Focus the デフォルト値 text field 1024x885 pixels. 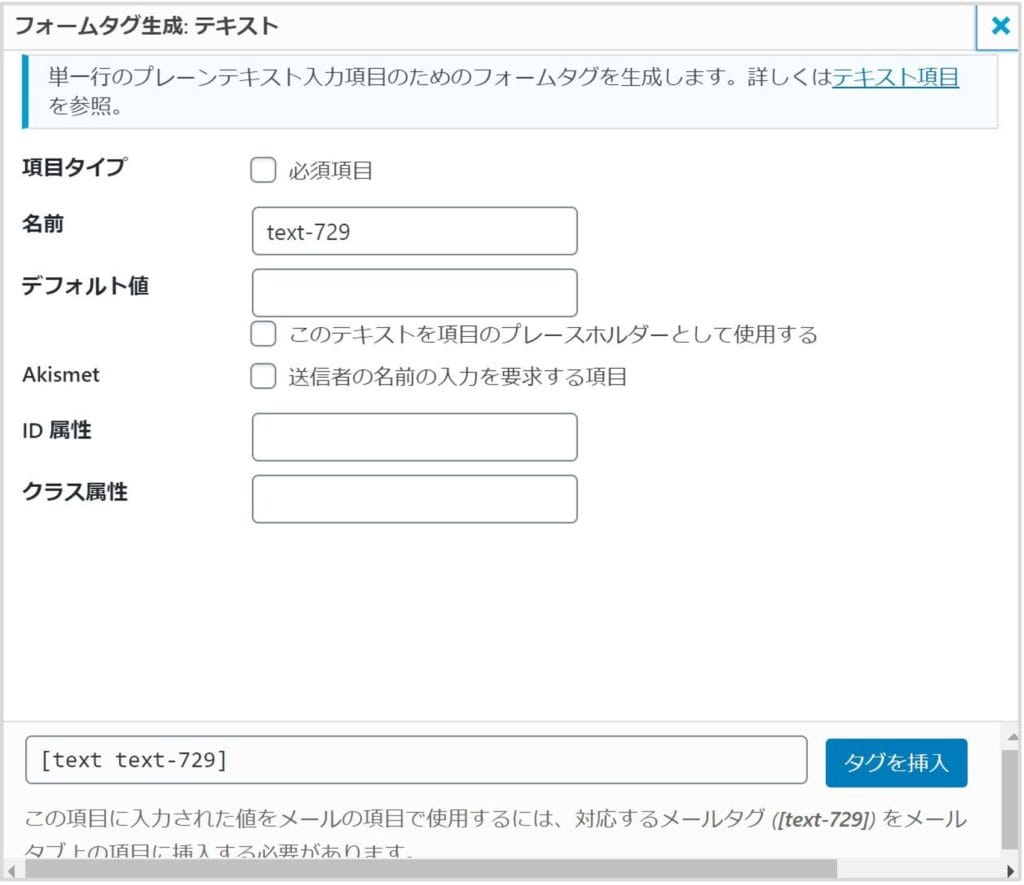pos(415,293)
